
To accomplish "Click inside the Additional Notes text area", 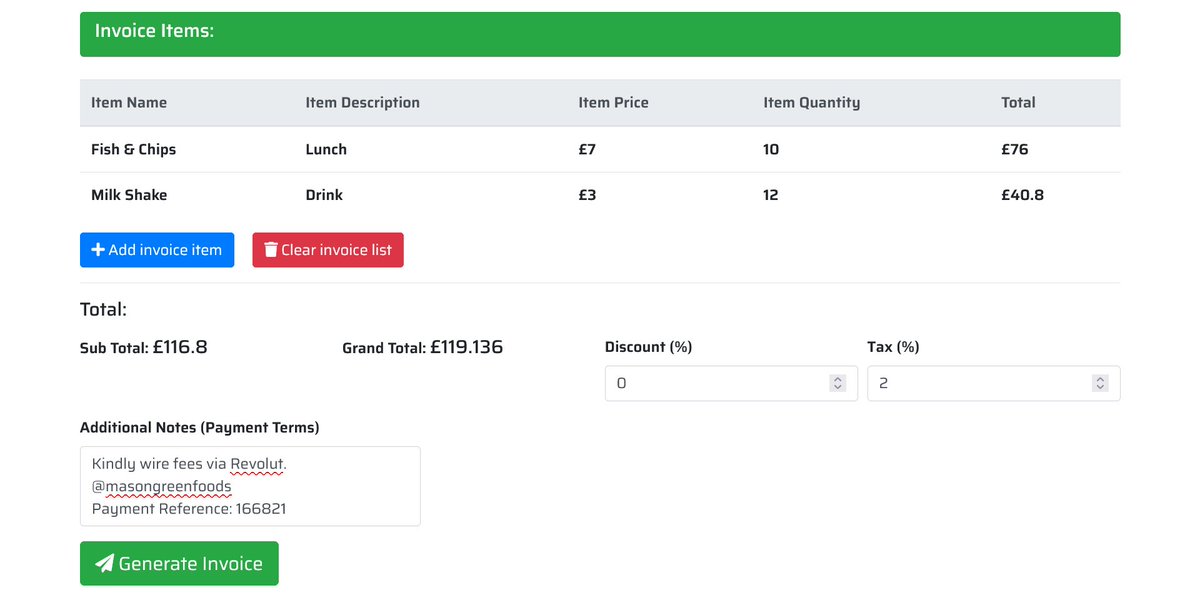I will click(x=250, y=486).
